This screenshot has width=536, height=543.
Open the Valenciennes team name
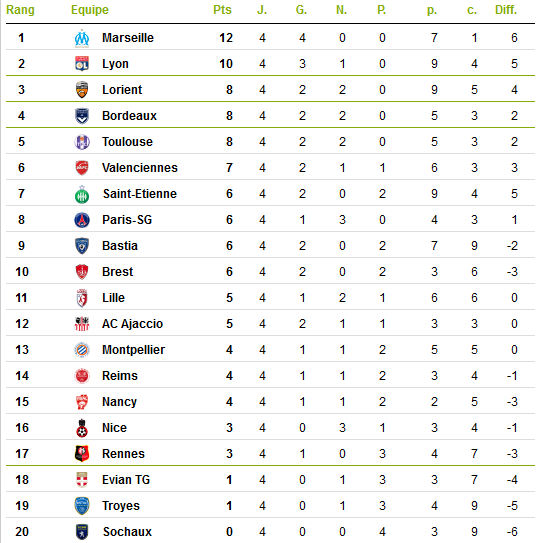(x=140, y=168)
